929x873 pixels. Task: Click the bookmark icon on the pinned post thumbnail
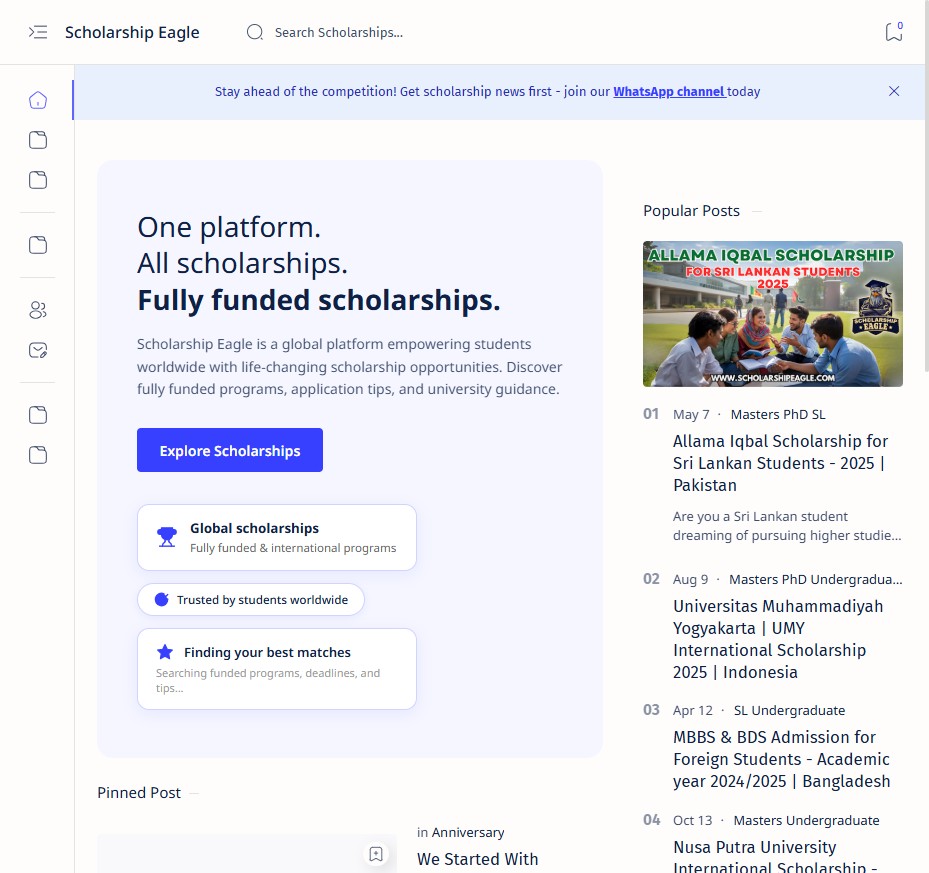pos(377,853)
